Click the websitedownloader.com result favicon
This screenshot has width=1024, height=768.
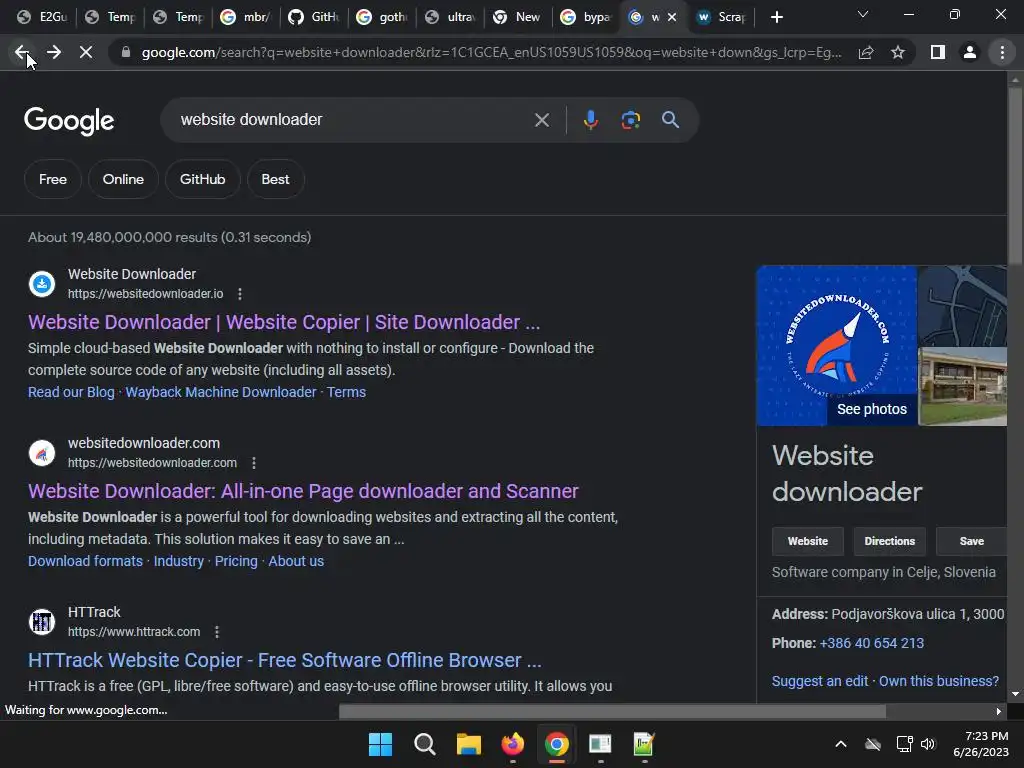pyautogui.click(x=42, y=453)
